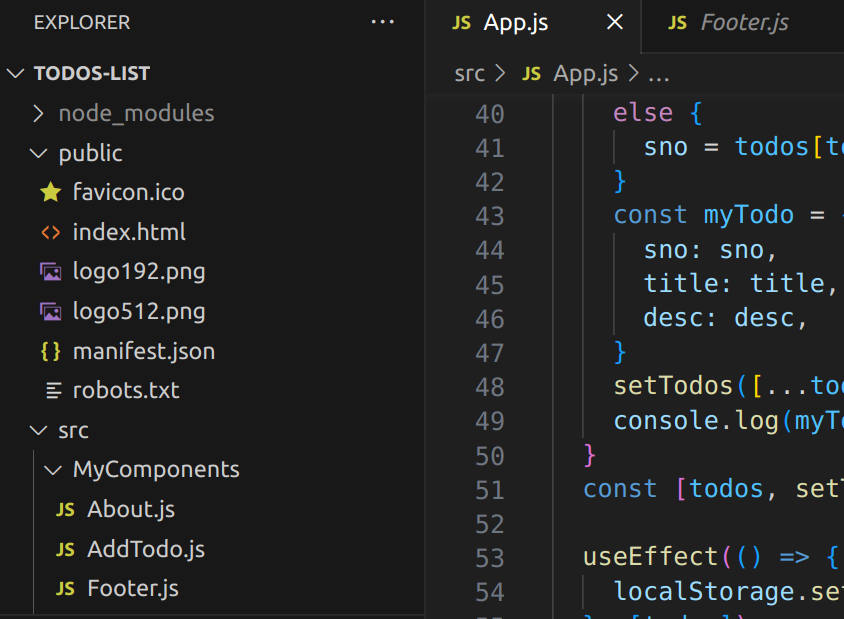This screenshot has height=619, width=844.
Task: Click the src breadcrumb segment
Action: 469,73
